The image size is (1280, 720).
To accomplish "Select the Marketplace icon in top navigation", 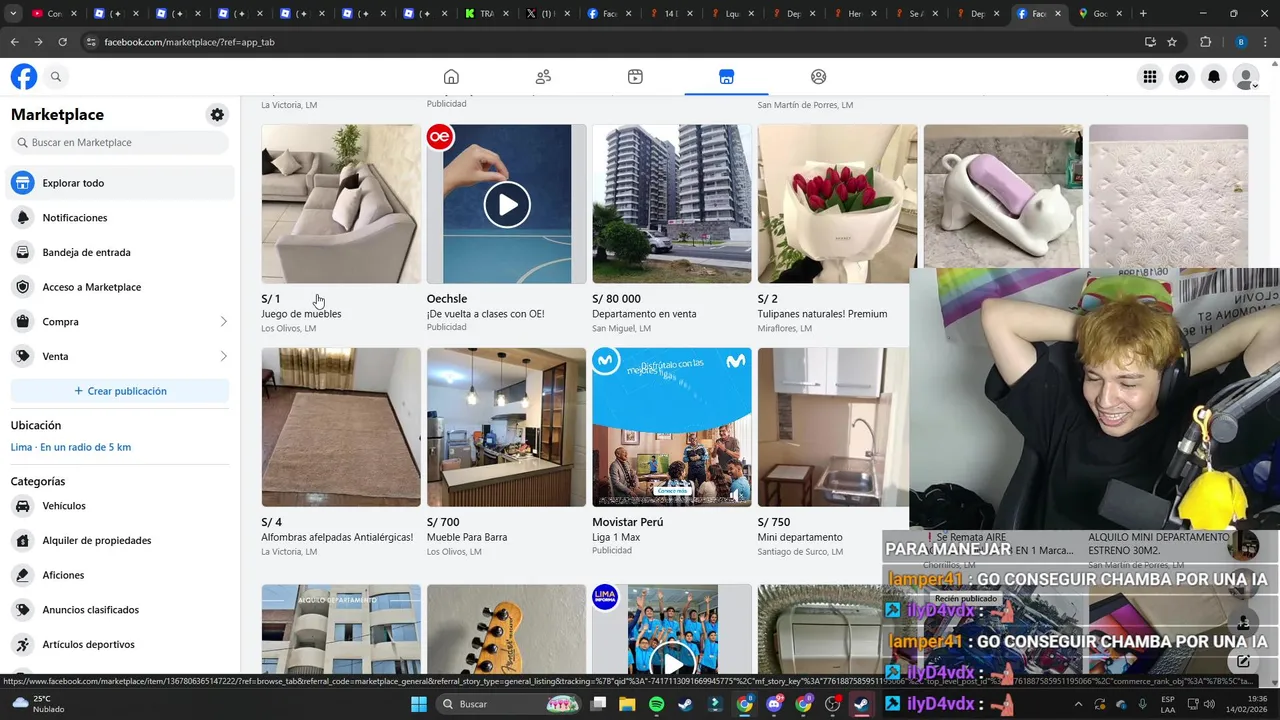I will (x=726, y=77).
